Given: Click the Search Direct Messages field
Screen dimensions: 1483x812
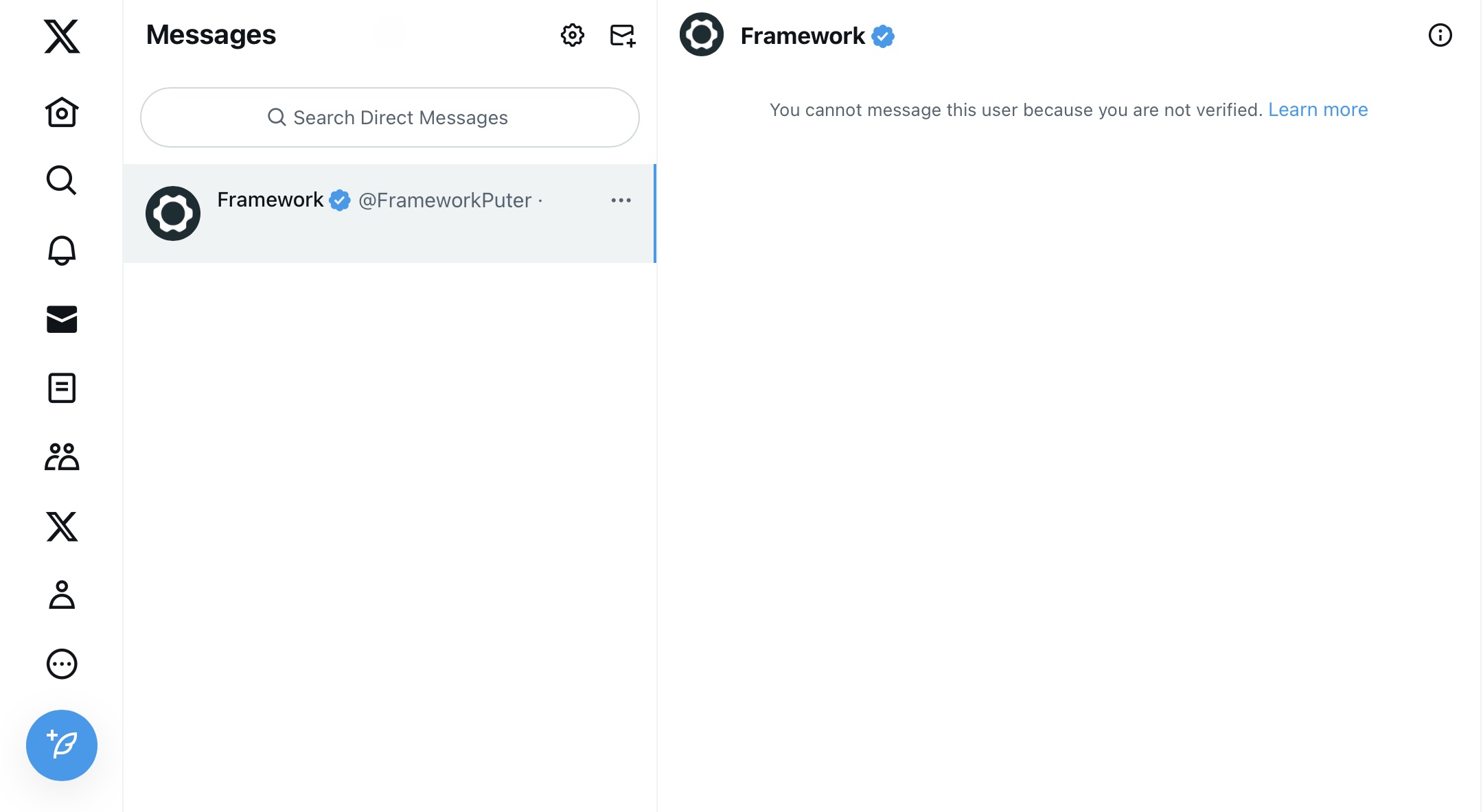Looking at the screenshot, I should click(389, 117).
